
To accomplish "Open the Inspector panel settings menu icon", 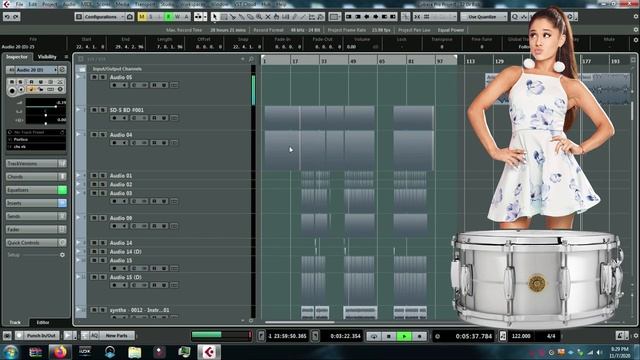I will (66, 57).
